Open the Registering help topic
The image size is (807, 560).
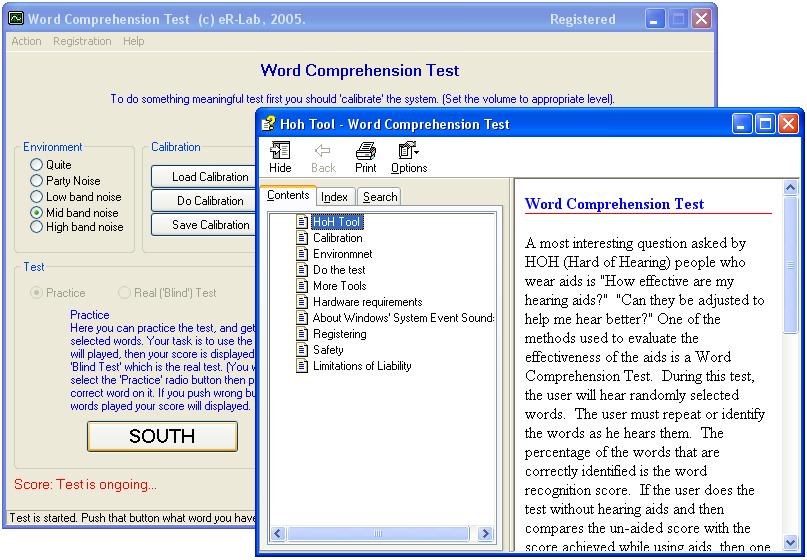[x=340, y=334]
